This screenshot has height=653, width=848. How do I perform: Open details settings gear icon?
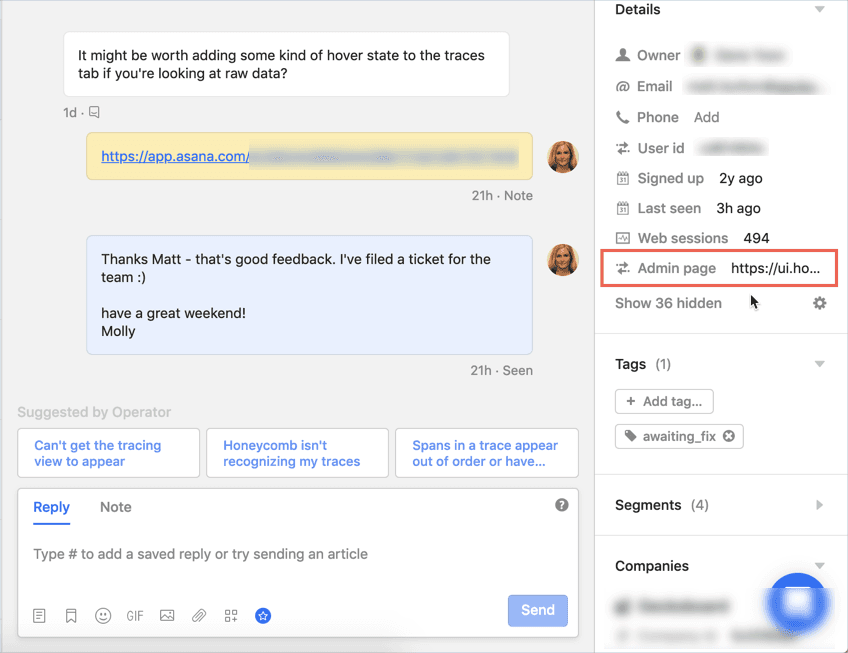(x=820, y=303)
